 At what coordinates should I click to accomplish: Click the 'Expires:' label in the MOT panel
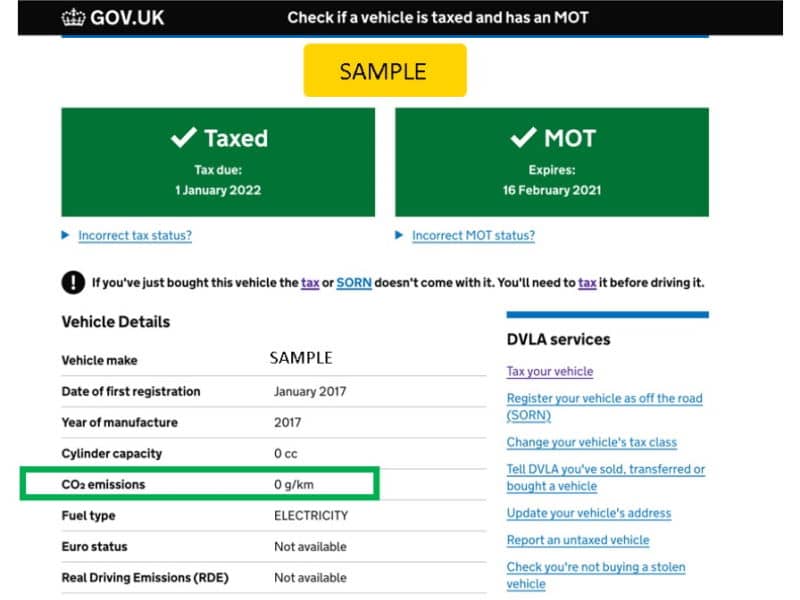coord(552,170)
